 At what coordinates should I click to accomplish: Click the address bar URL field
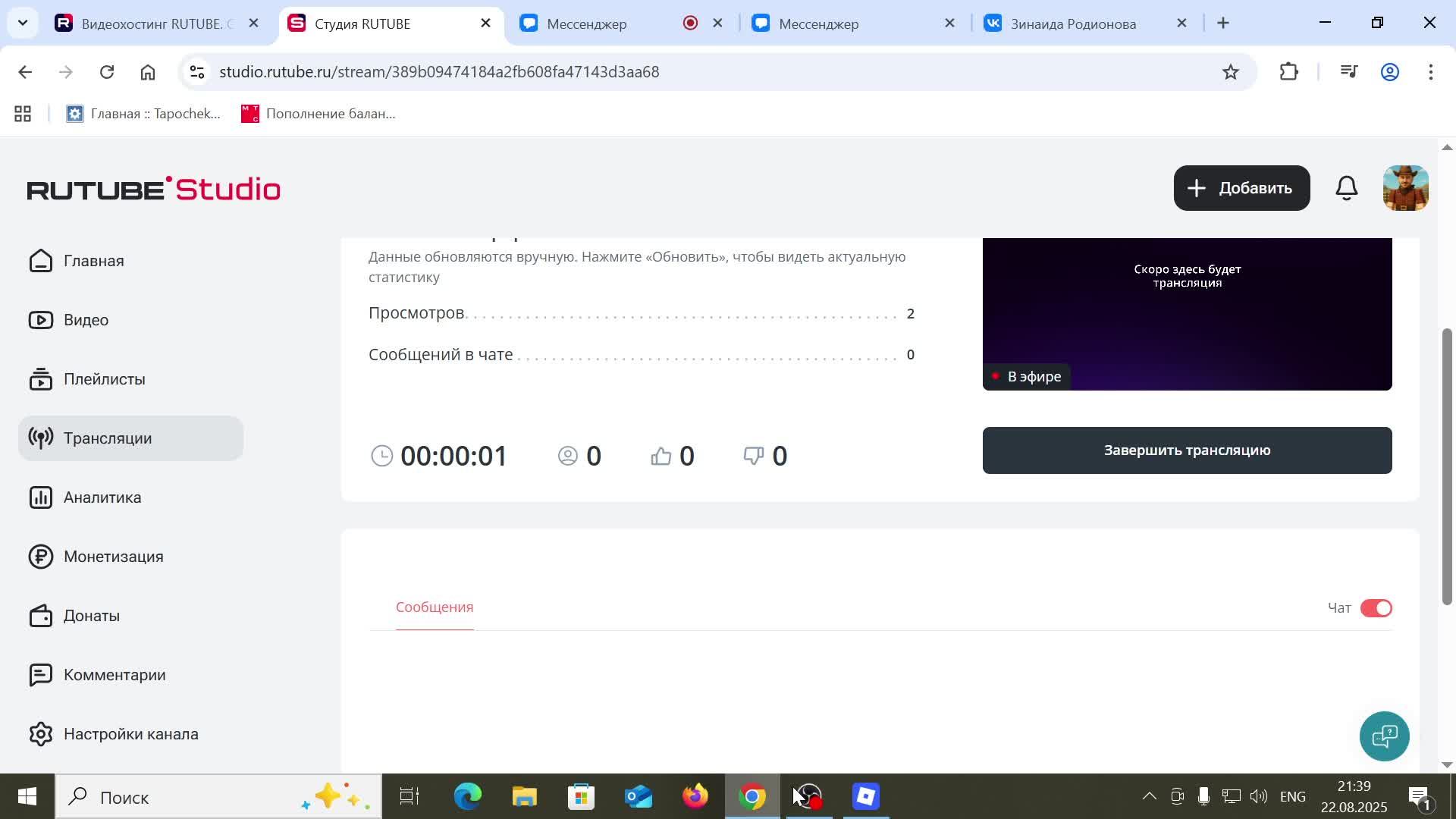coord(438,71)
